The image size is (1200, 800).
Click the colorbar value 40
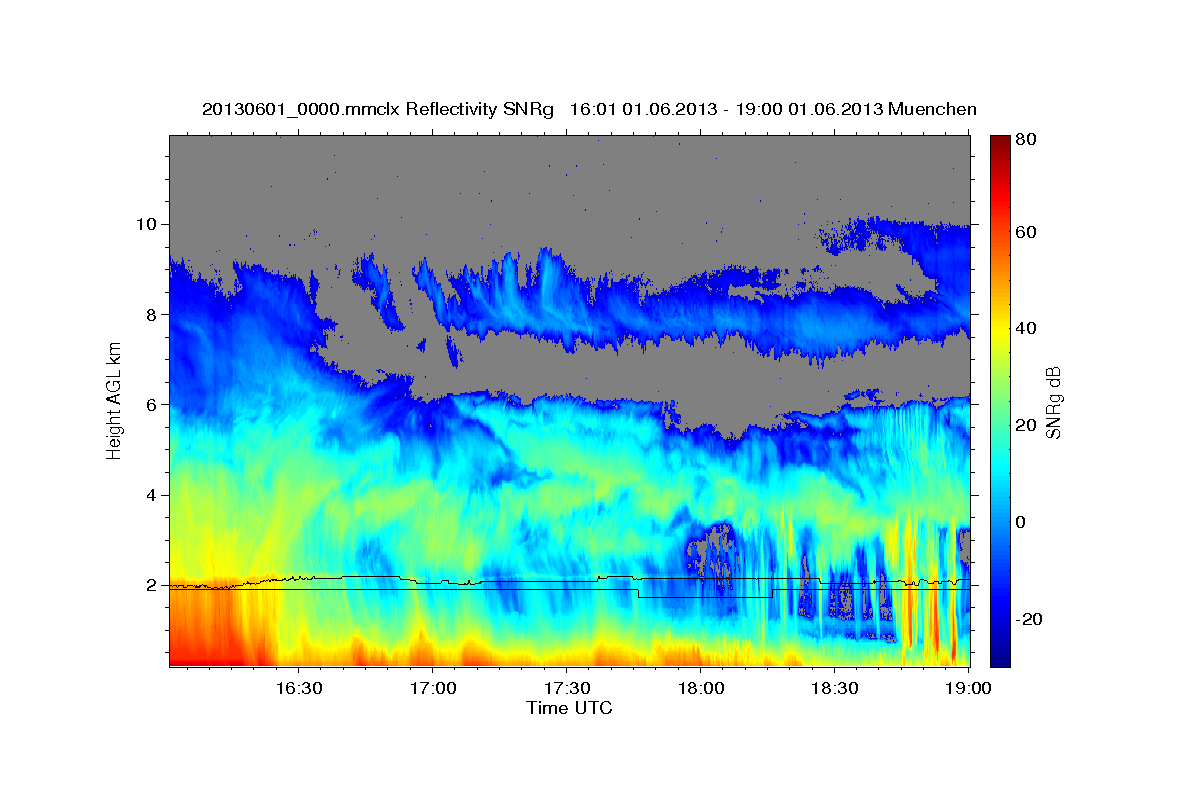[x=1027, y=328]
